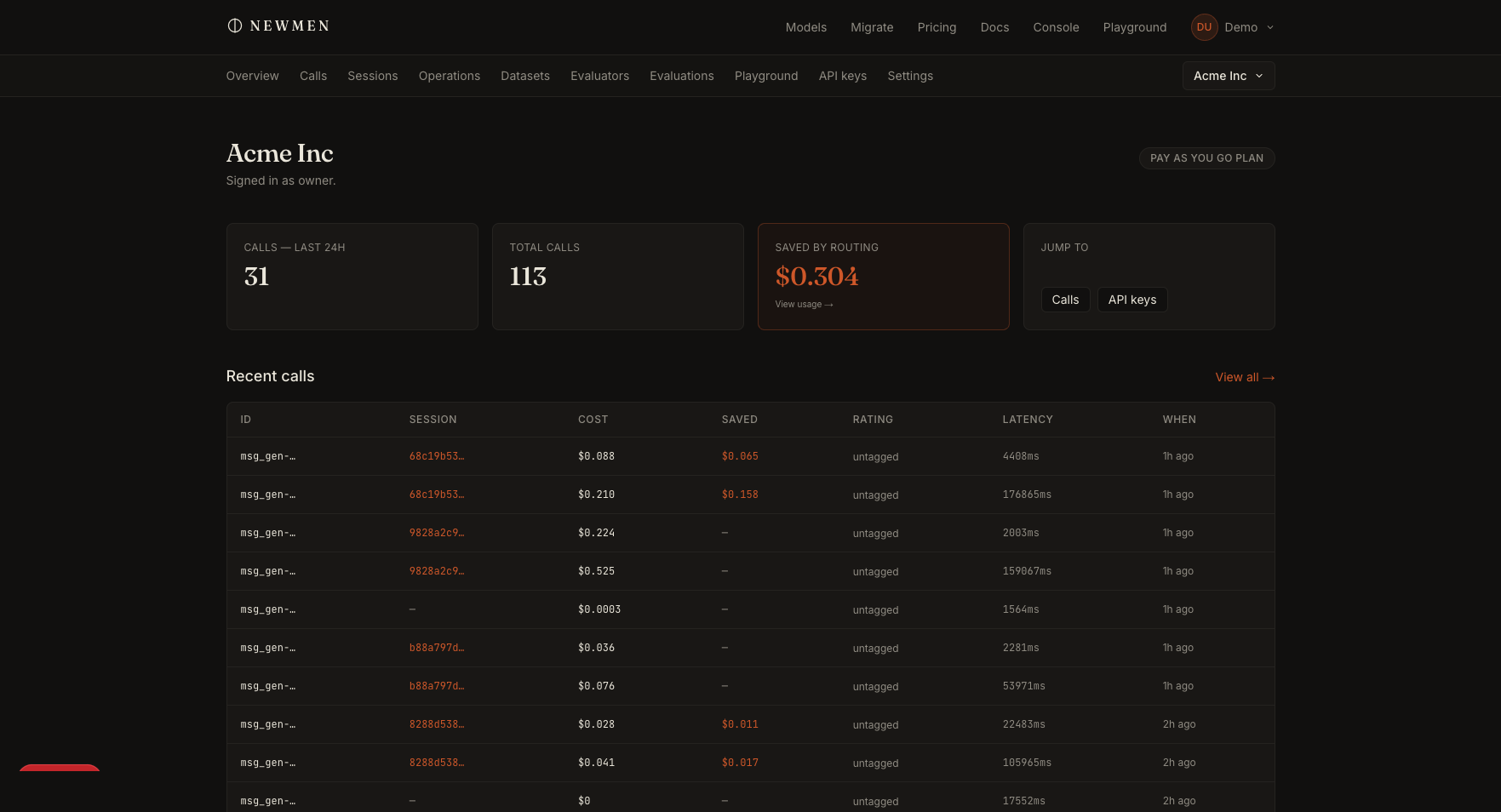
Task: Click the msg_gen call ID with 176865ms latency
Action: (268, 495)
